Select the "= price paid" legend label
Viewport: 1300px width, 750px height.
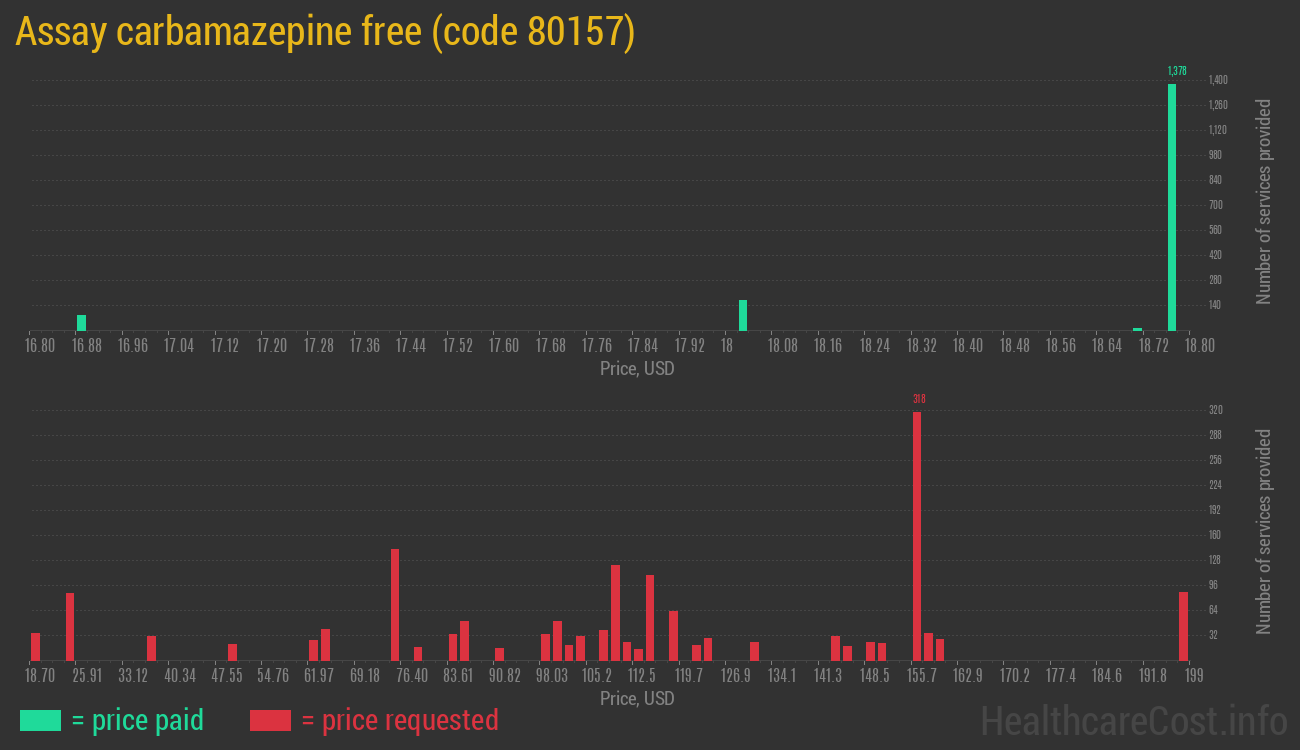point(138,720)
